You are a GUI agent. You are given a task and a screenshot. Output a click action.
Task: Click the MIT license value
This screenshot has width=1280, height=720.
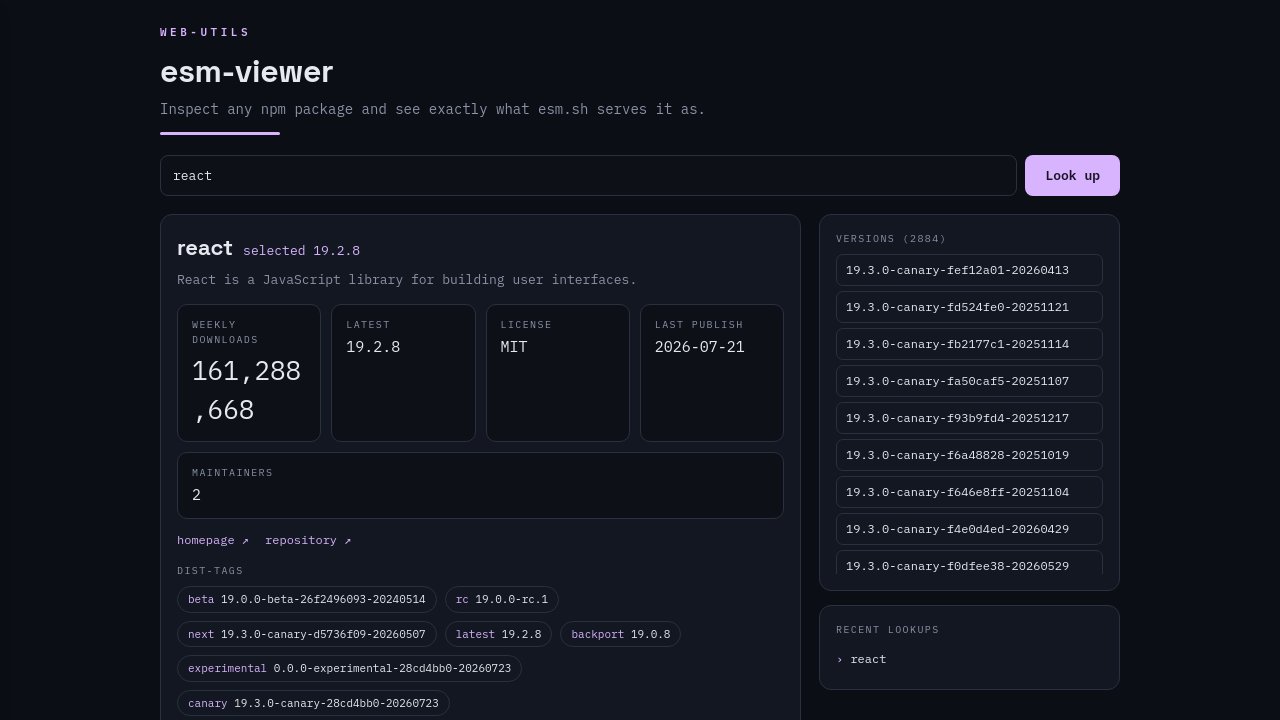(514, 347)
